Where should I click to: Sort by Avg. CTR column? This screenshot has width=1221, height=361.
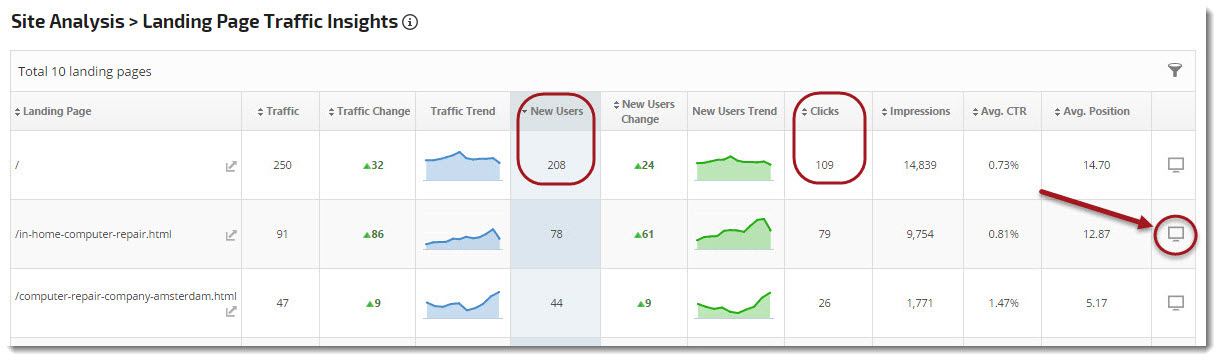1001,111
